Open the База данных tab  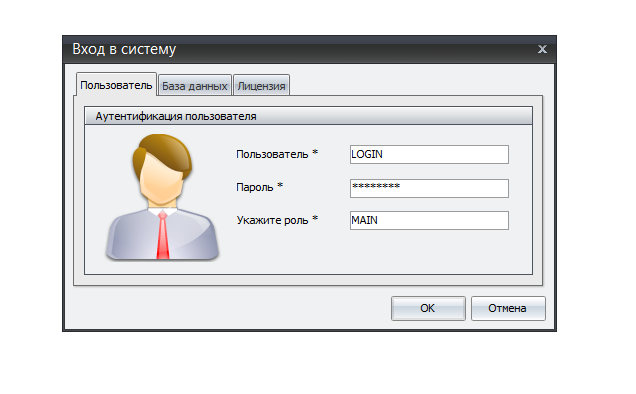coord(195,86)
